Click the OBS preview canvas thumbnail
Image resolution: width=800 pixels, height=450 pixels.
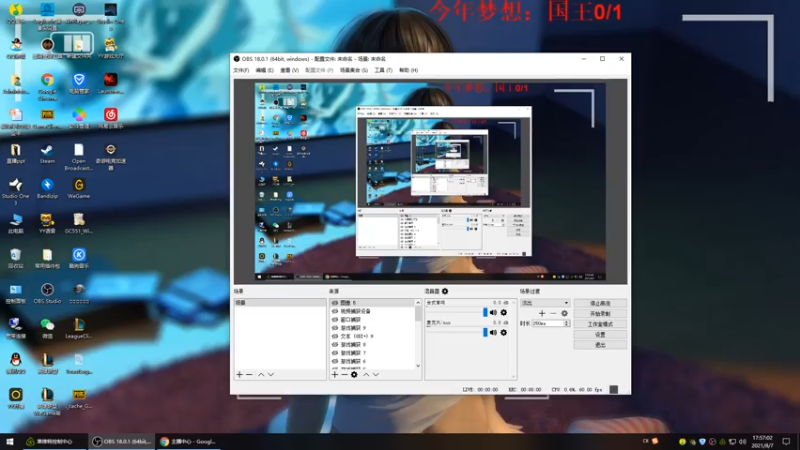(x=430, y=181)
